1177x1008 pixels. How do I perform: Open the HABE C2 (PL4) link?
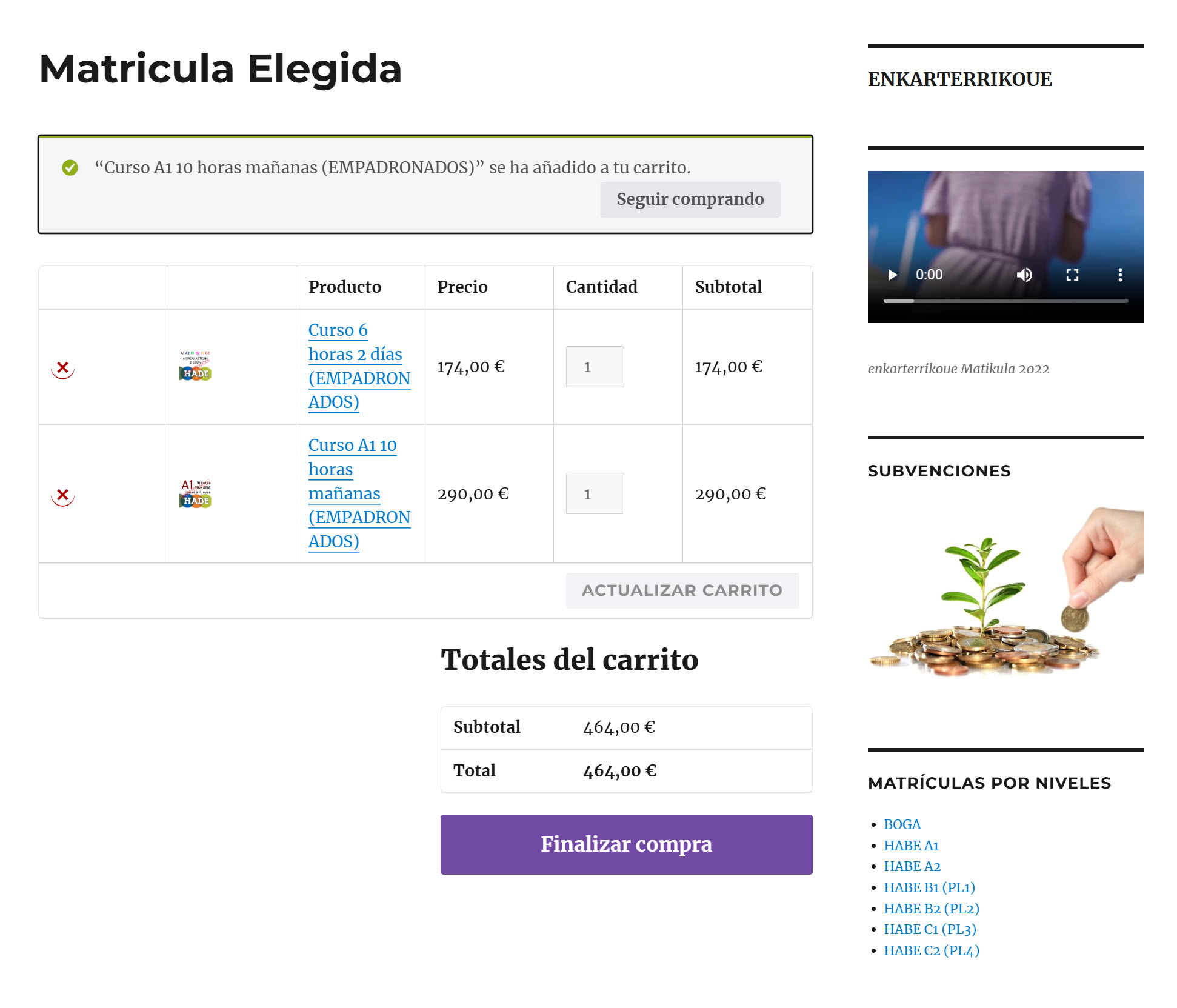coord(931,950)
